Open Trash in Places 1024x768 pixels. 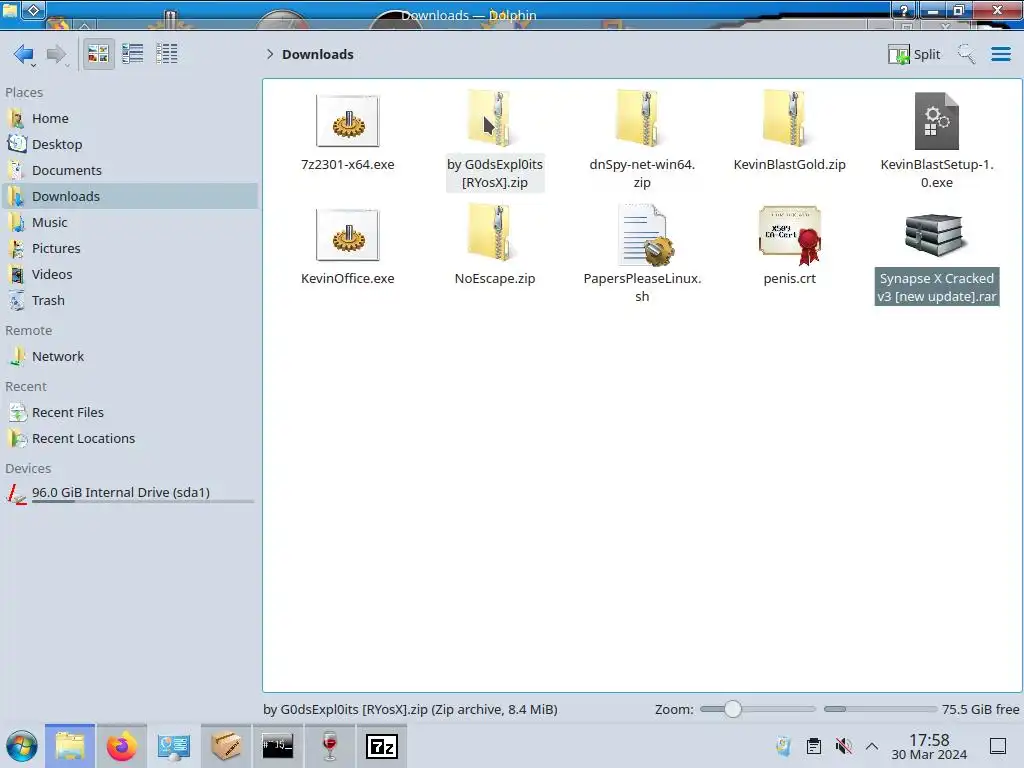130,300
